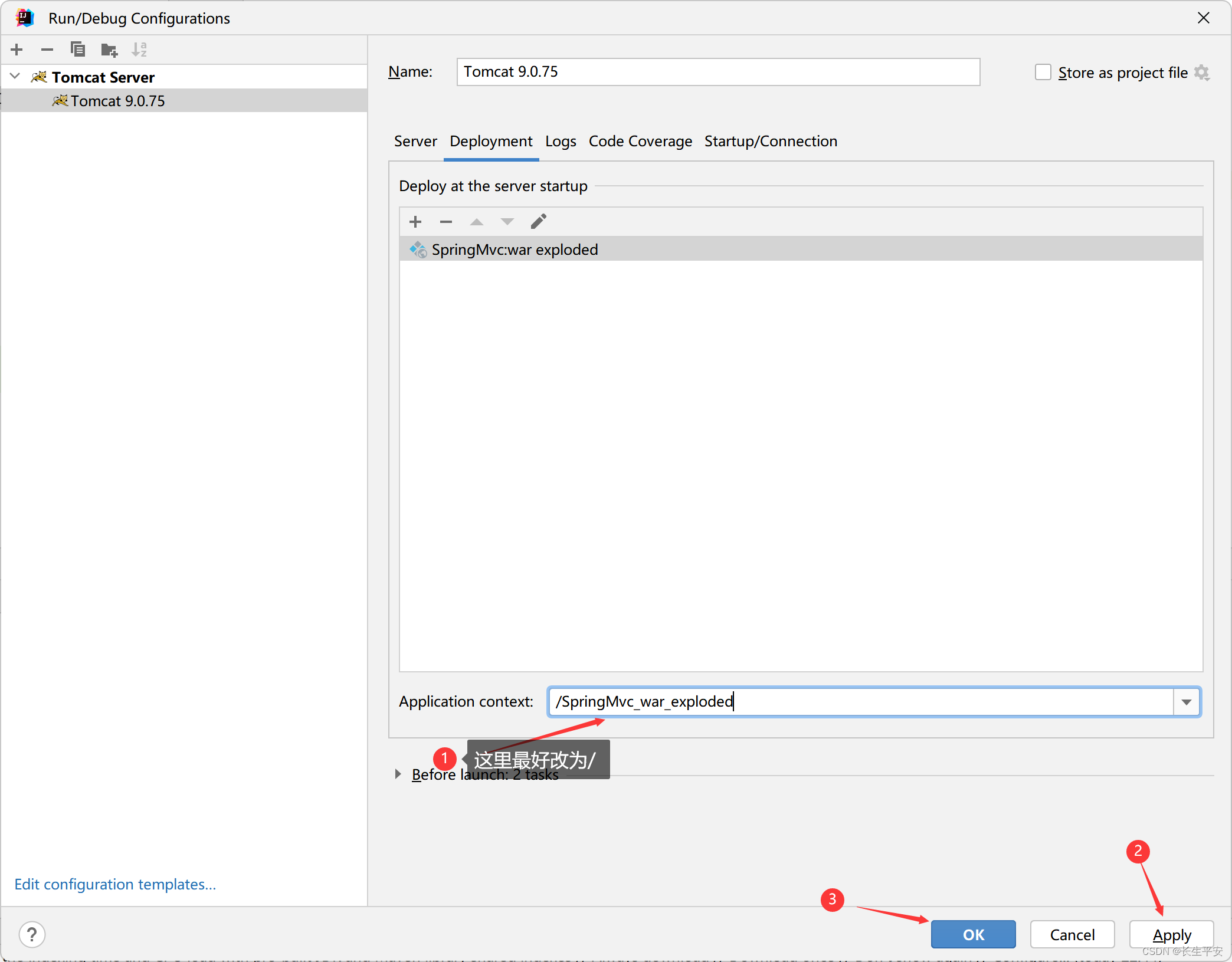Close the Run/Debug Configurations dialog
The image size is (1232, 962).
tap(1204, 18)
